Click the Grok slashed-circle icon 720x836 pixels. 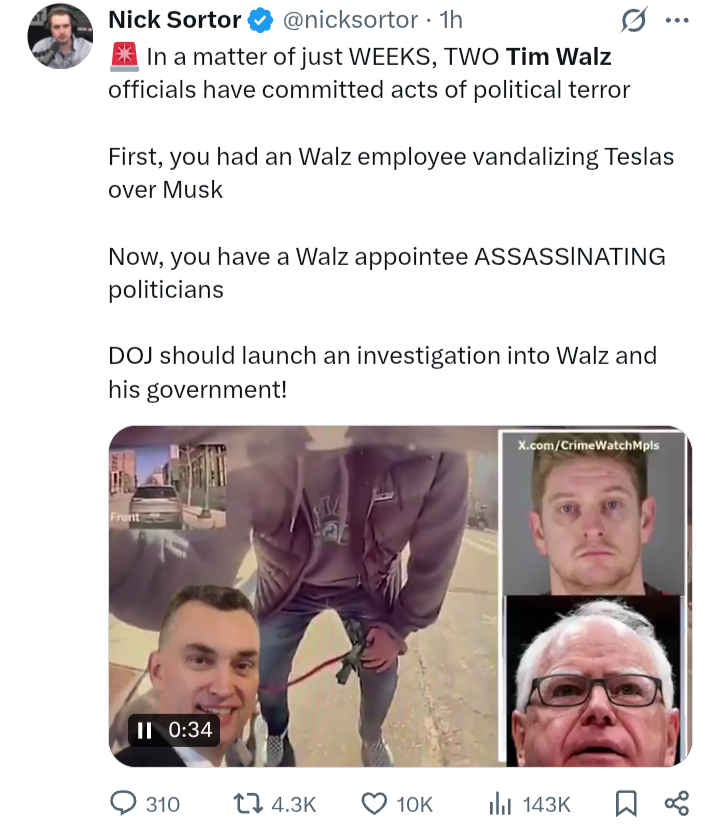[634, 20]
